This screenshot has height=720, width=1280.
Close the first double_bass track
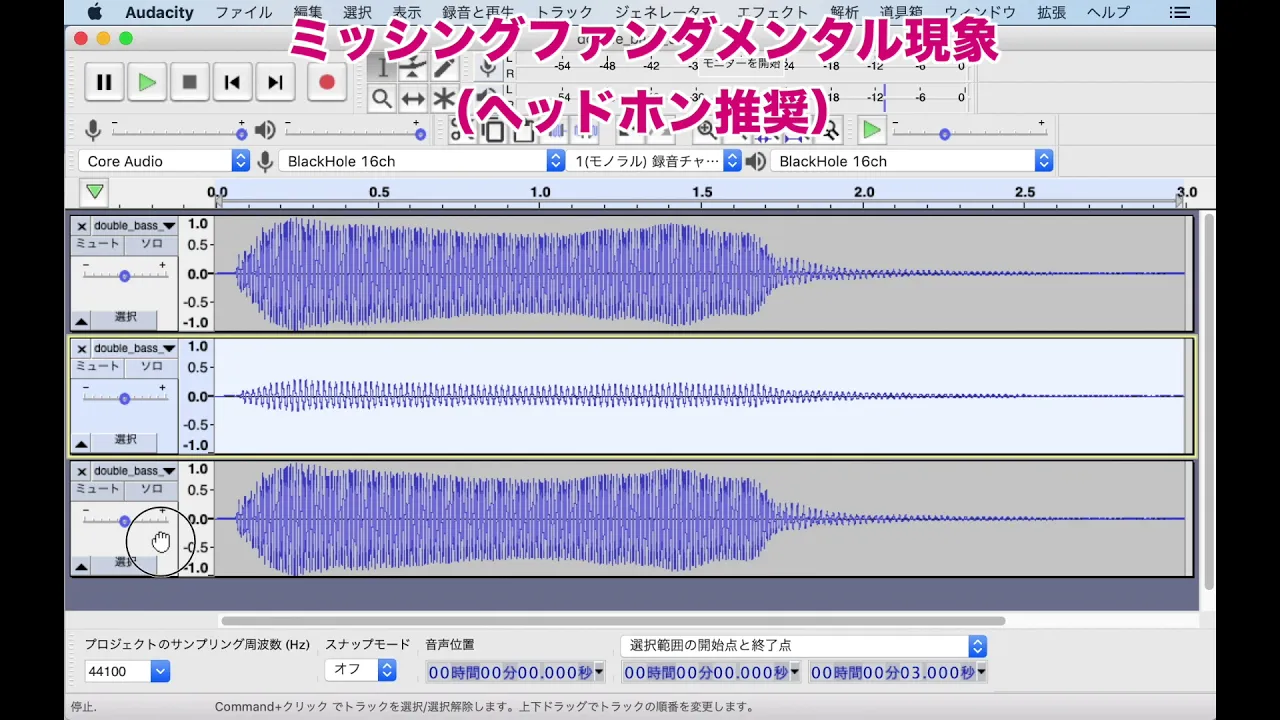[x=82, y=226]
